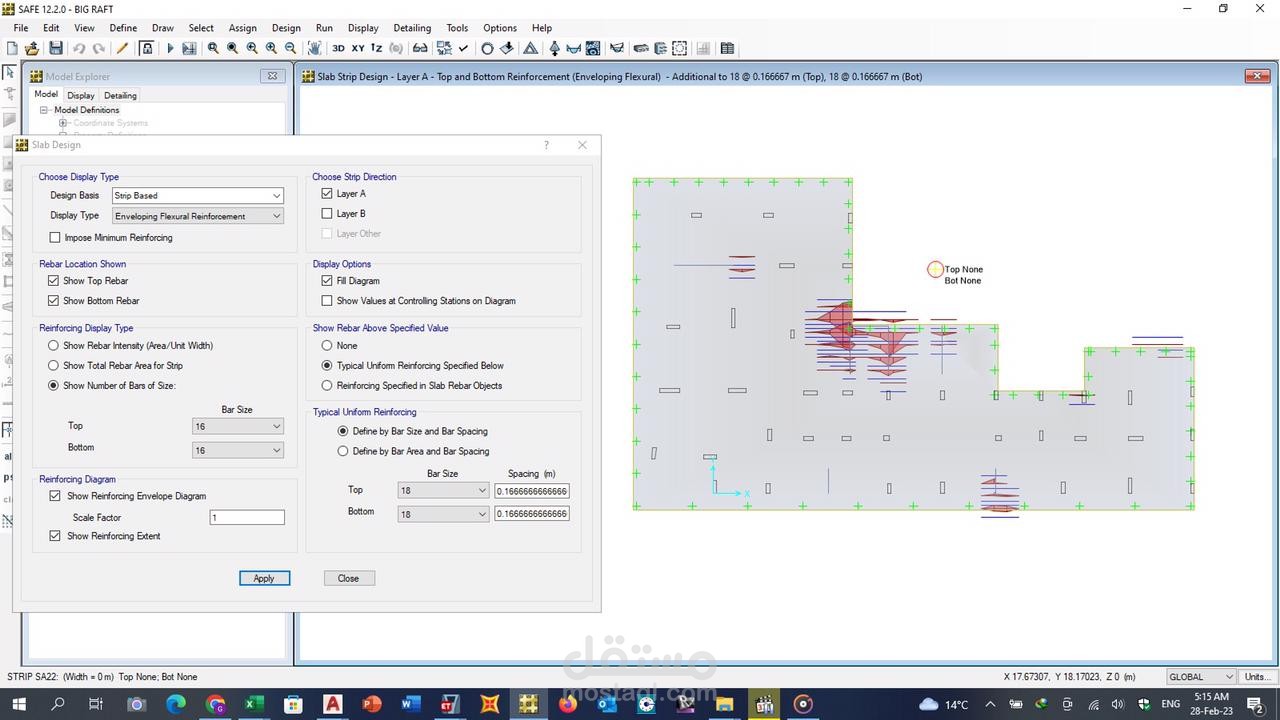Click the Units button in status bar
Image resolution: width=1280 pixels, height=720 pixels.
tap(1257, 677)
